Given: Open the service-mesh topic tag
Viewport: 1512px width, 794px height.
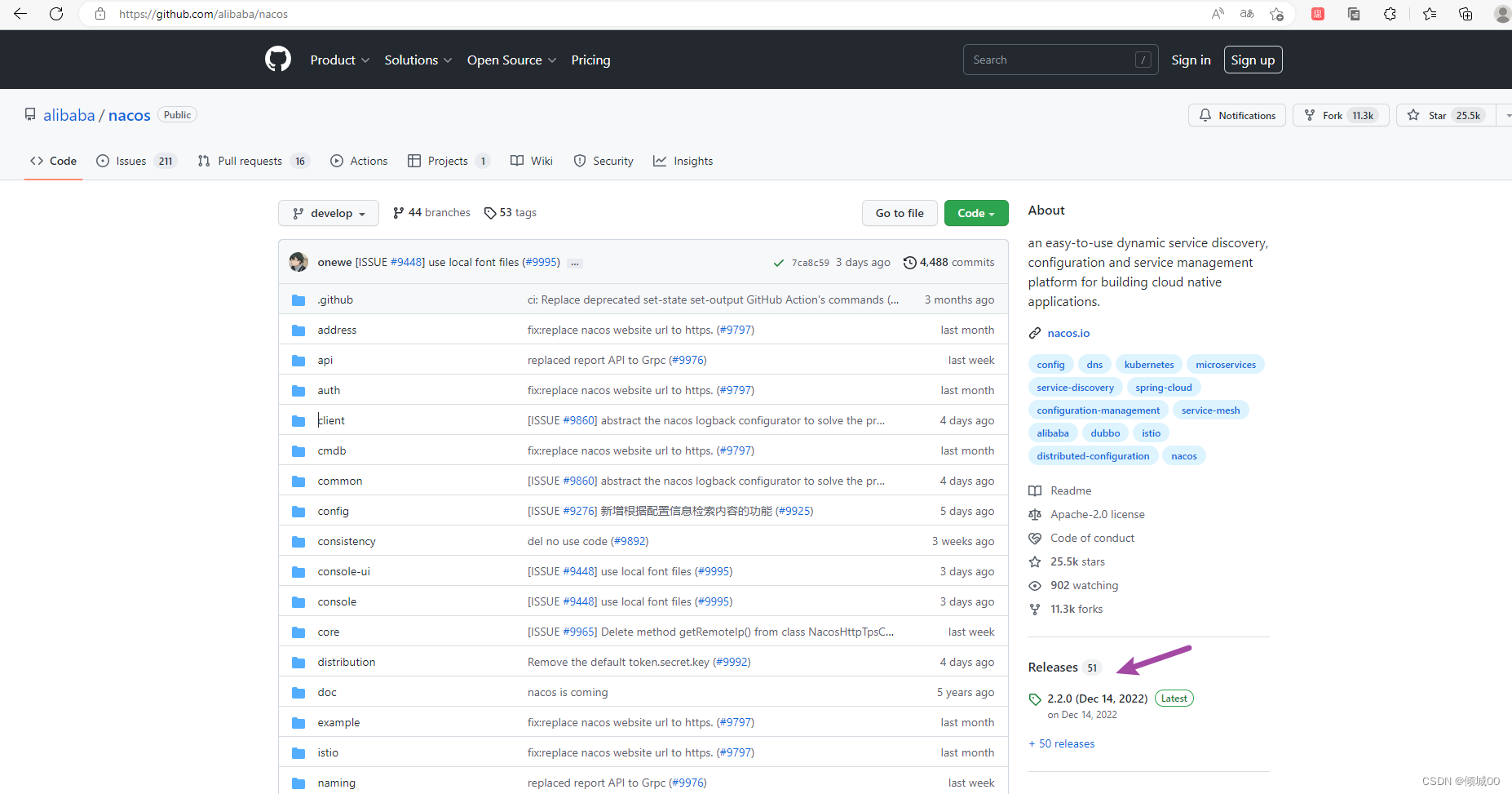Looking at the screenshot, I should (1210, 410).
